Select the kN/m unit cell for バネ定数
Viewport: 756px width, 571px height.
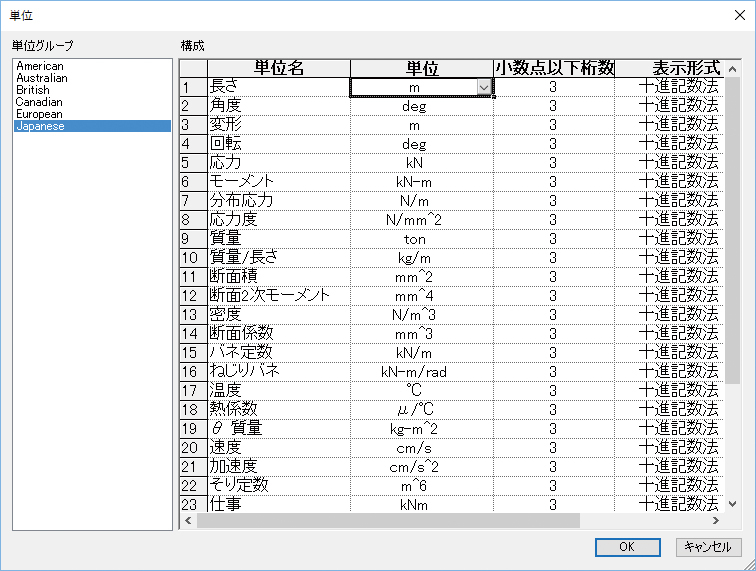pos(422,353)
